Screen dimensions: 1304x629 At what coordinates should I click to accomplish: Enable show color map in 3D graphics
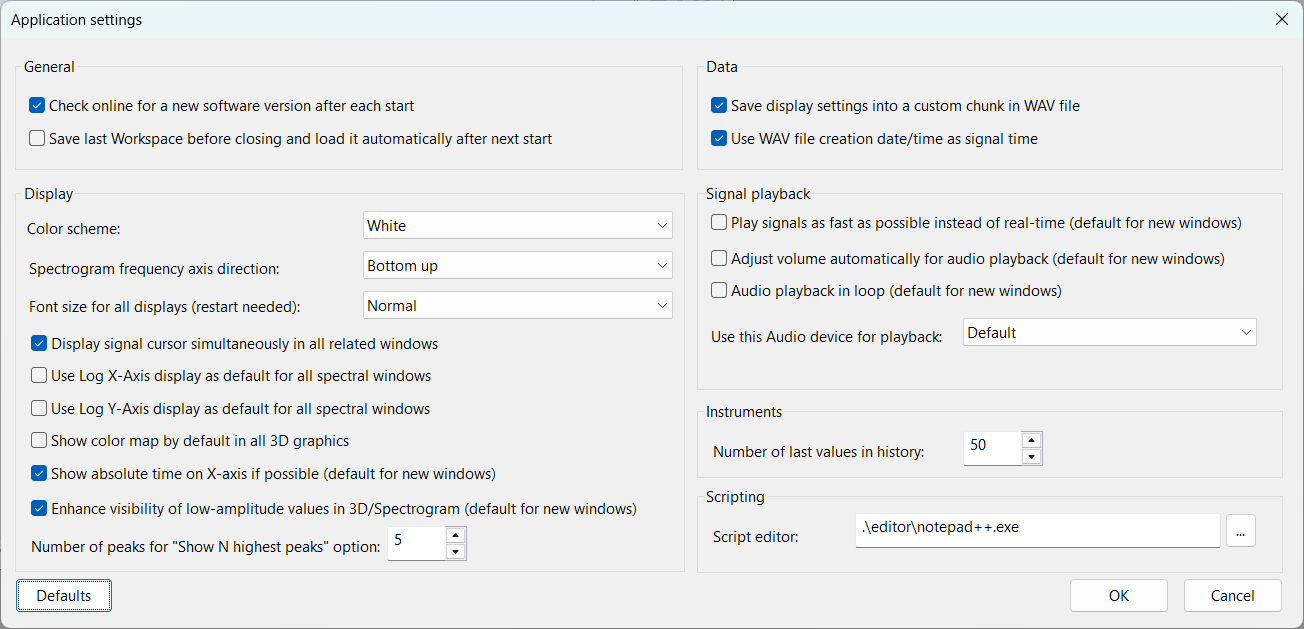coord(39,440)
